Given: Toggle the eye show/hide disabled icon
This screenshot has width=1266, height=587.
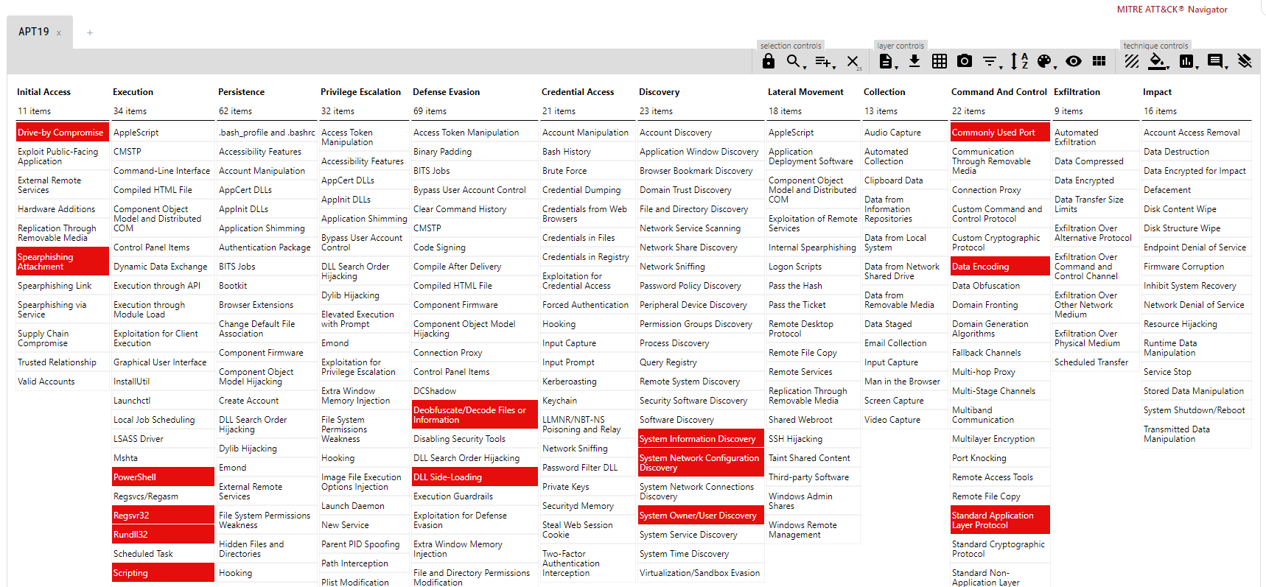Looking at the screenshot, I should click(1073, 62).
